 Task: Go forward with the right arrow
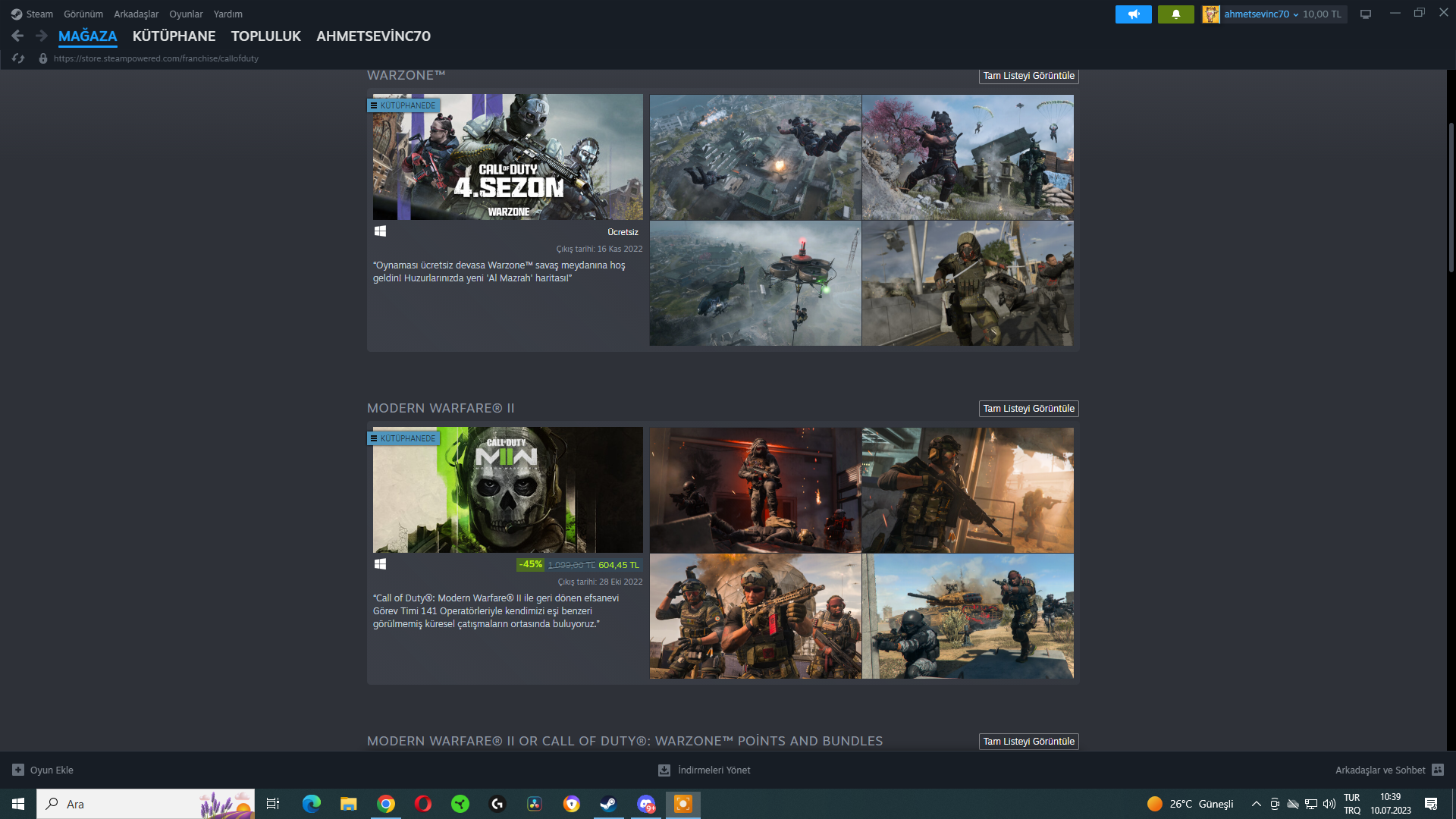[42, 36]
